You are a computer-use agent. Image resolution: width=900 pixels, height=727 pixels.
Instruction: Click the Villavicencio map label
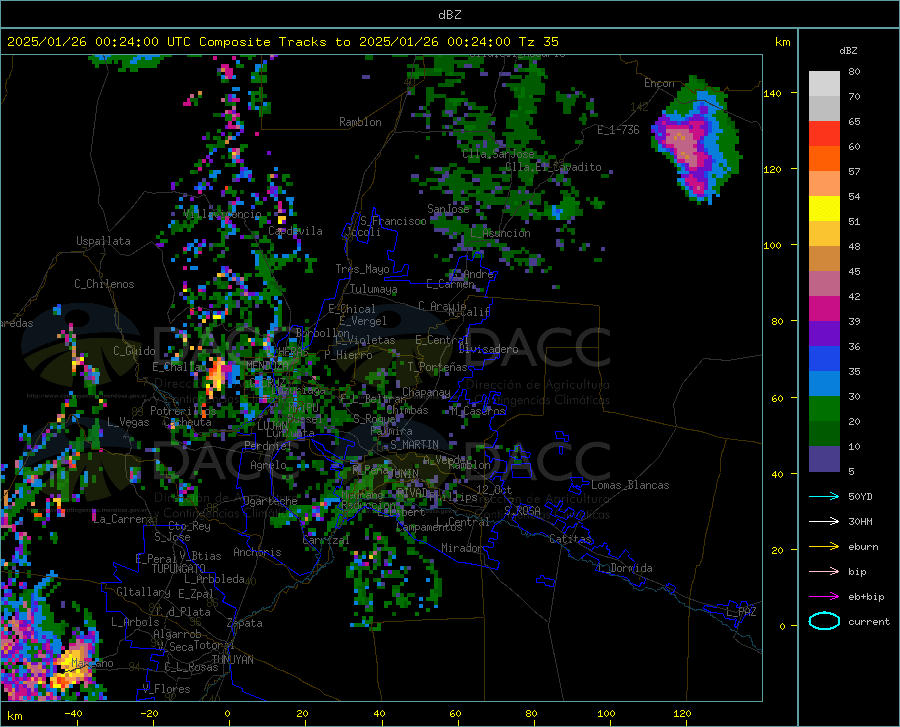[223, 214]
